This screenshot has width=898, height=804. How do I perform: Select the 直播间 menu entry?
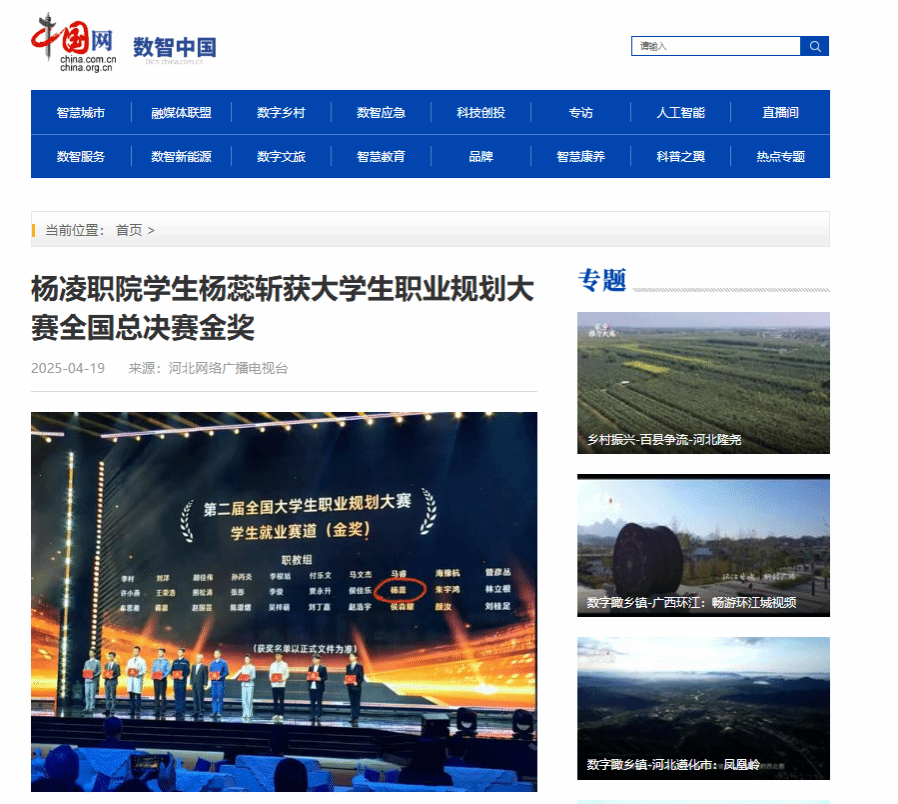[x=780, y=113]
